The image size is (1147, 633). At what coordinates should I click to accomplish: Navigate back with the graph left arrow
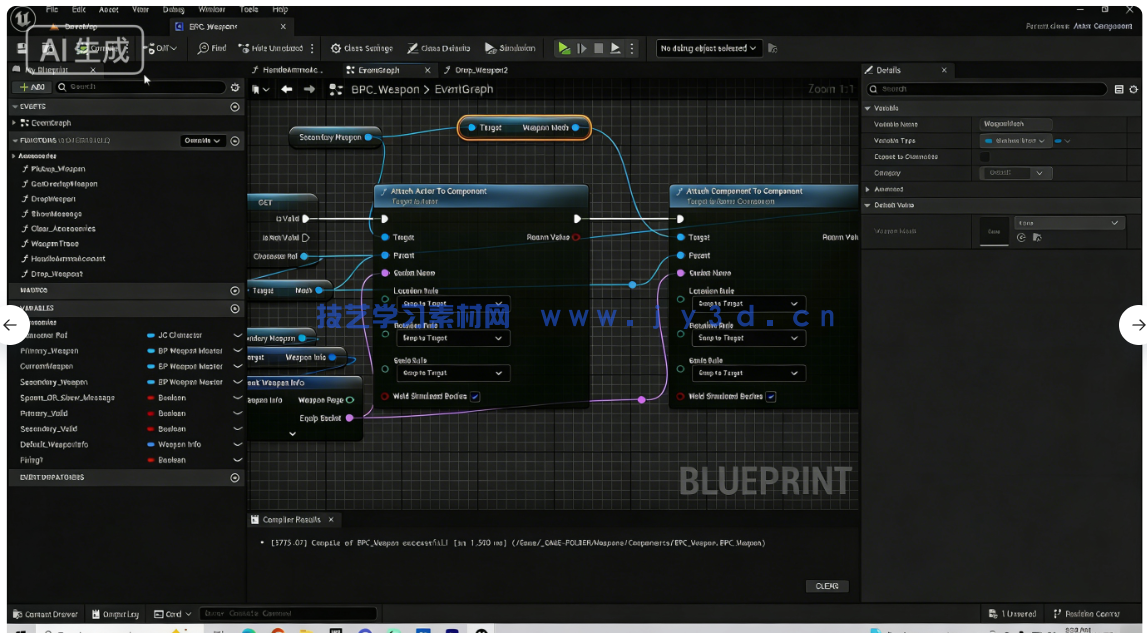click(x=287, y=90)
